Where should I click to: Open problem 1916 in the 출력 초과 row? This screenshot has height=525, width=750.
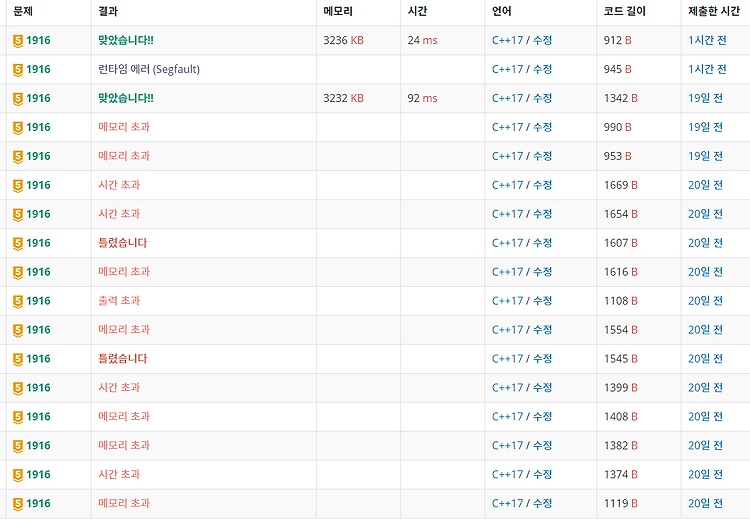coord(38,301)
